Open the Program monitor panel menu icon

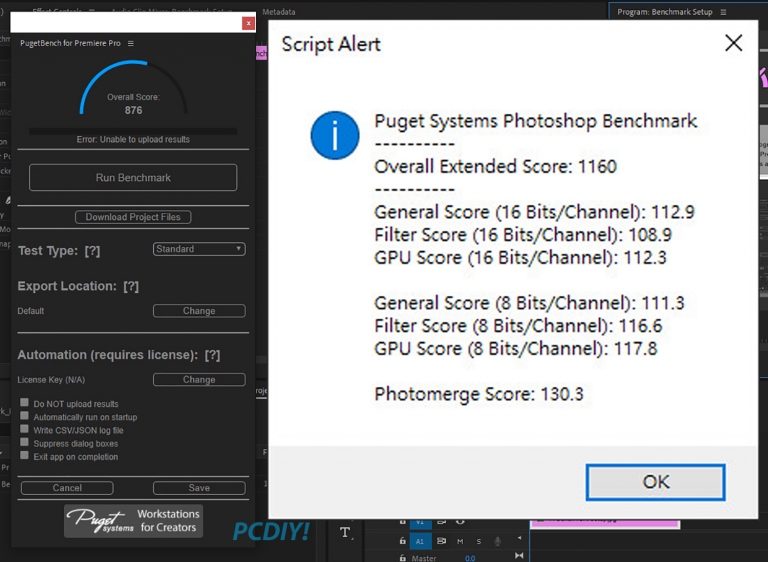(x=723, y=12)
